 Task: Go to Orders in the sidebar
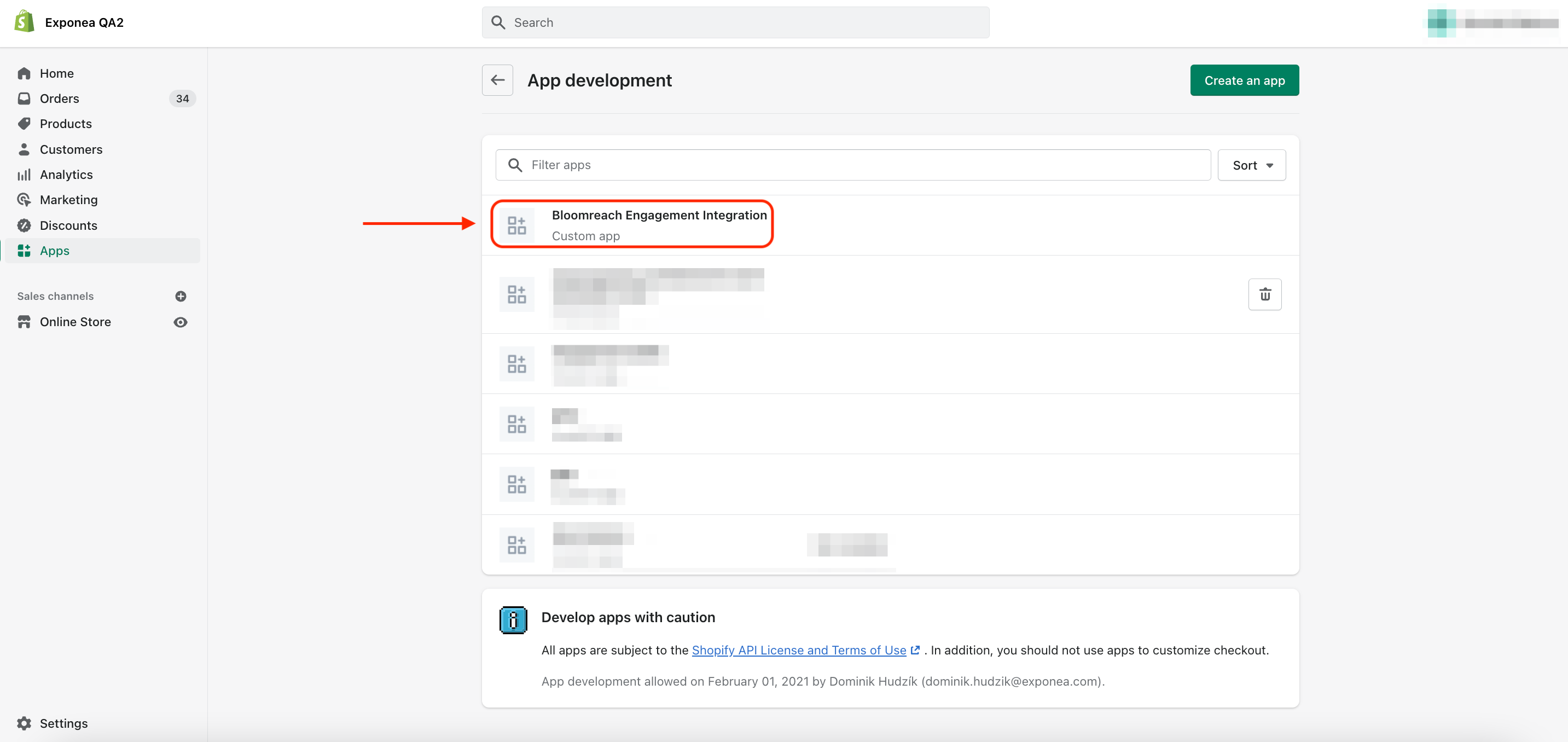pyautogui.click(x=59, y=98)
